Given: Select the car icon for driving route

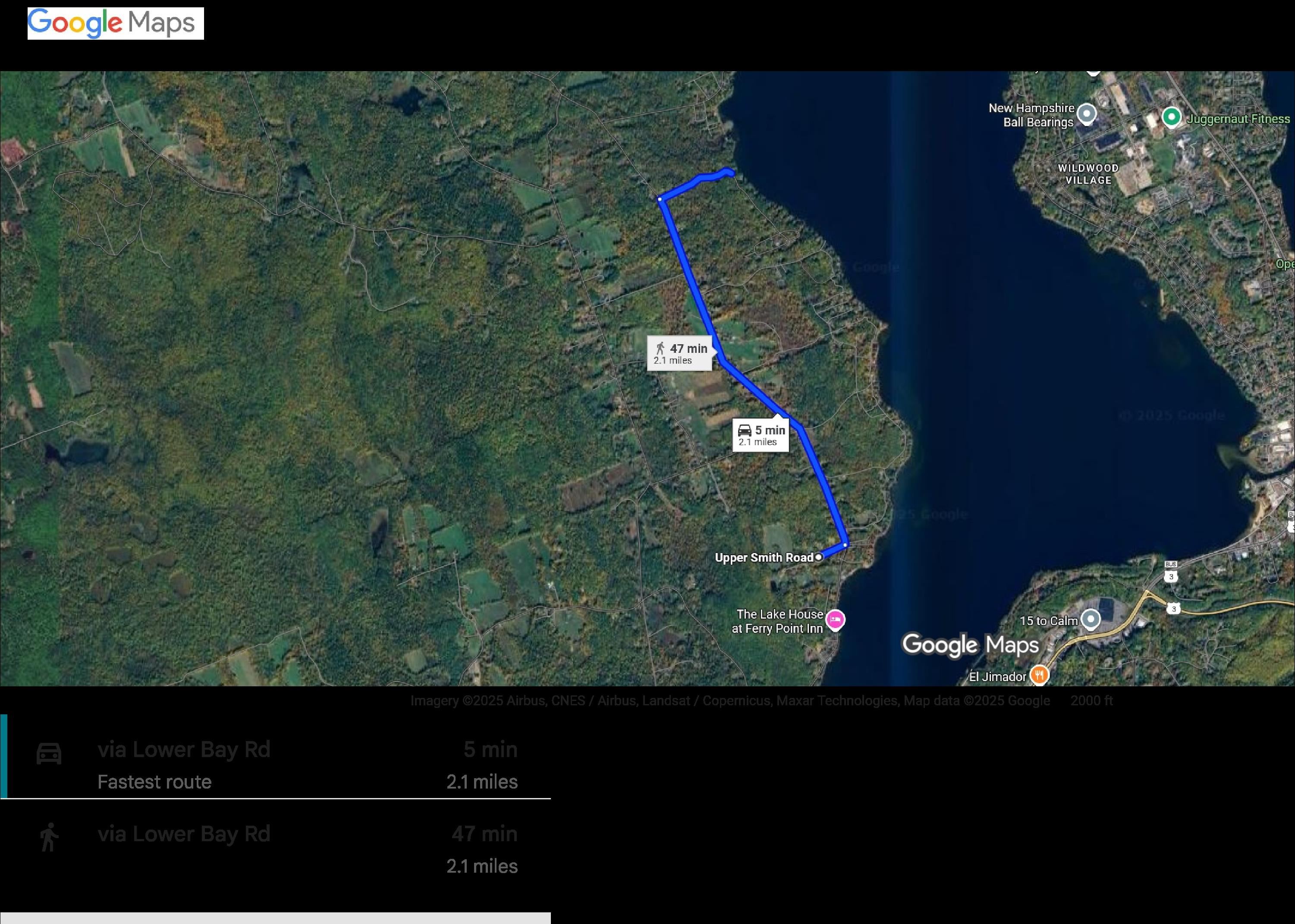Looking at the screenshot, I should pyautogui.click(x=49, y=753).
